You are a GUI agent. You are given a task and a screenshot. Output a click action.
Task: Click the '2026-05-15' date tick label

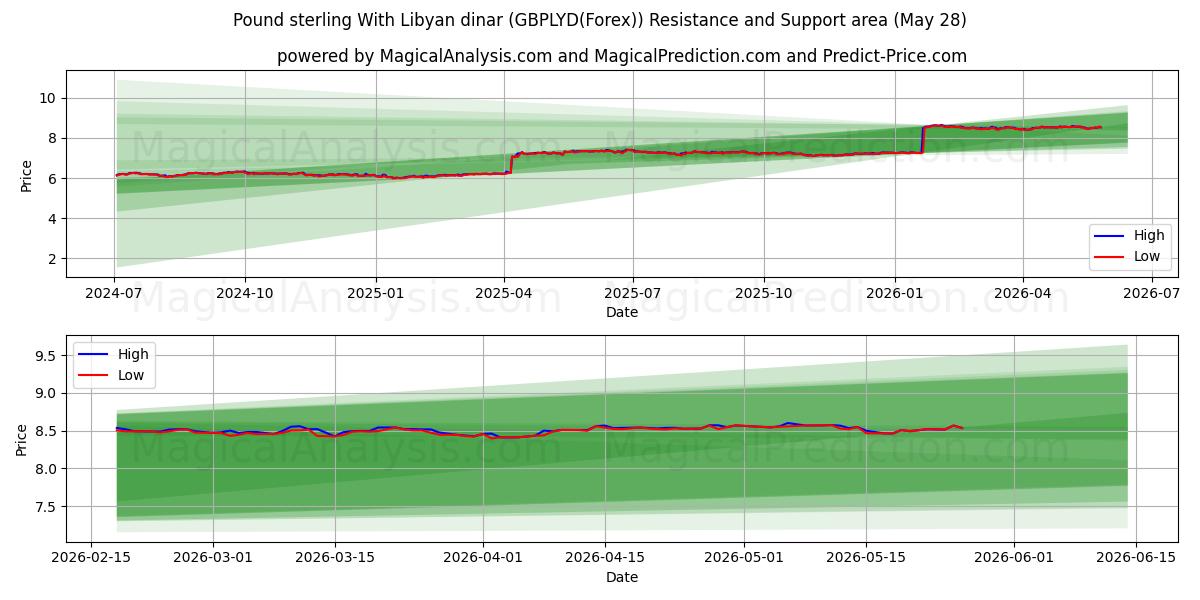[x=868, y=559]
